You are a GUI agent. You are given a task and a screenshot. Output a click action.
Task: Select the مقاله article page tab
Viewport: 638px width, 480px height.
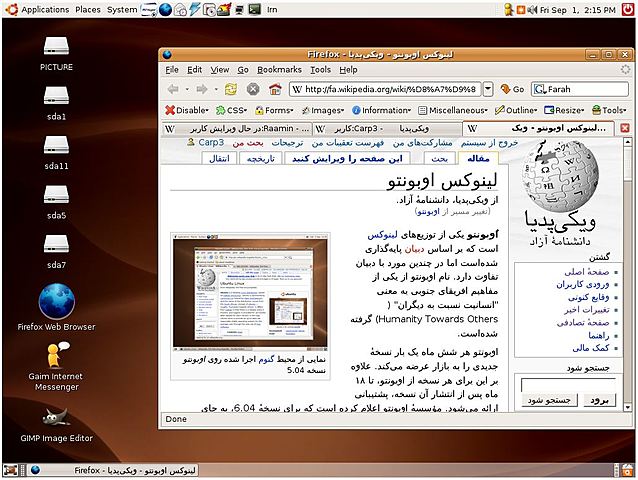click(x=478, y=158)
